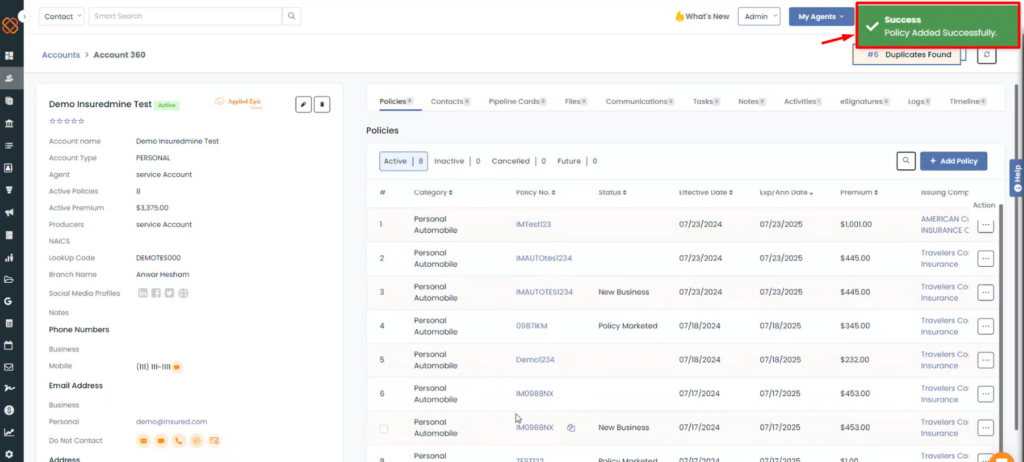Viewport: 1024px width, 462px height.
Task: Switch to the Pipeline Cards tab
Action: 517,102
